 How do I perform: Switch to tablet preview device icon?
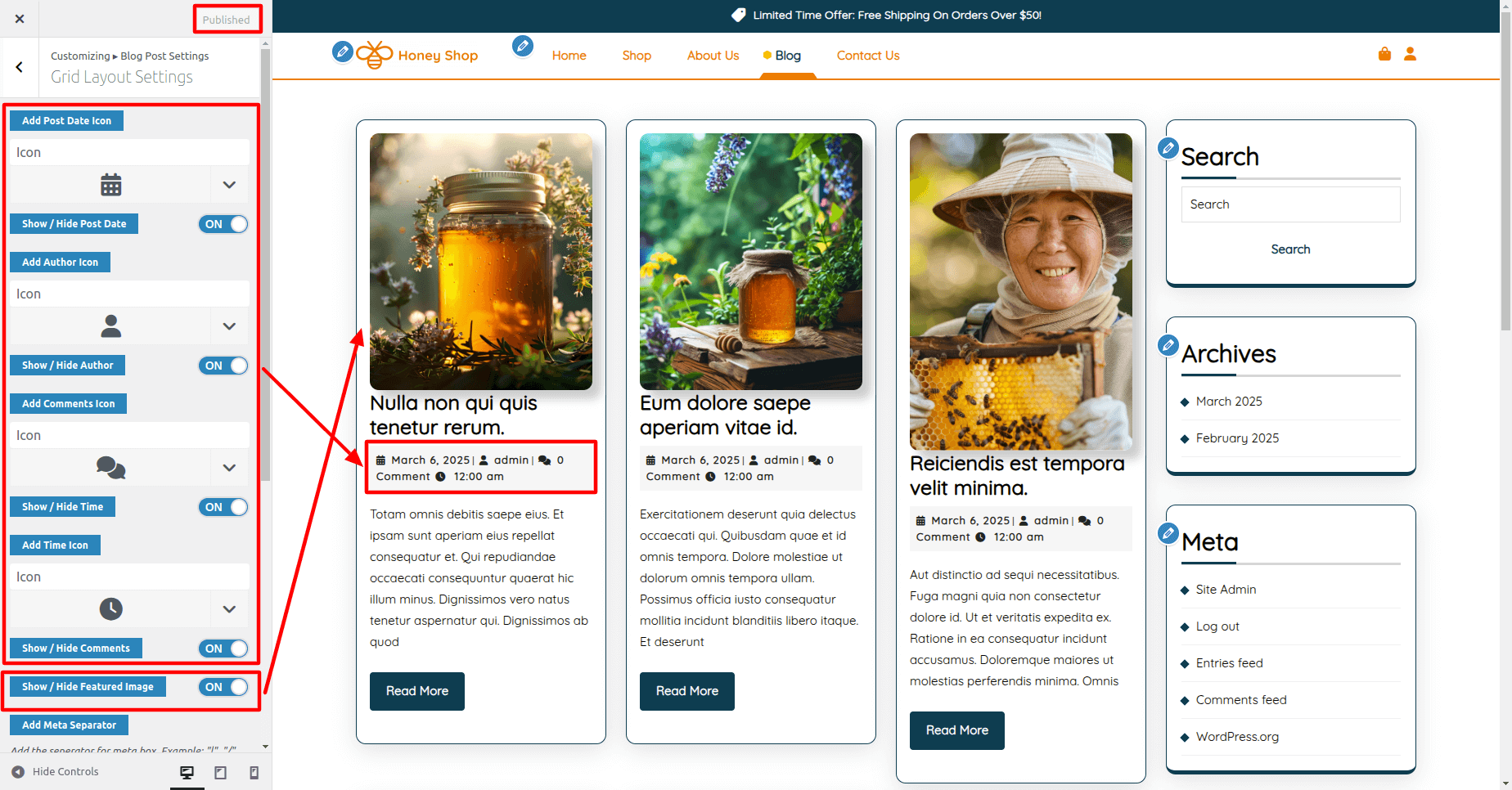[220, 773]
